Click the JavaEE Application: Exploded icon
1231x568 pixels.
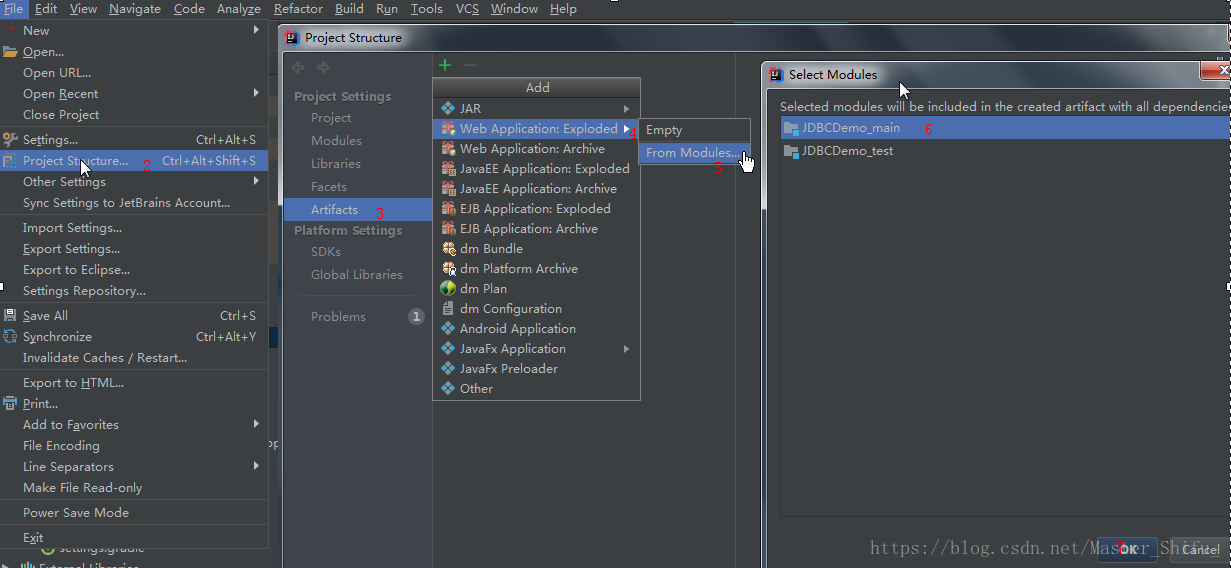(x=448, y=168)
